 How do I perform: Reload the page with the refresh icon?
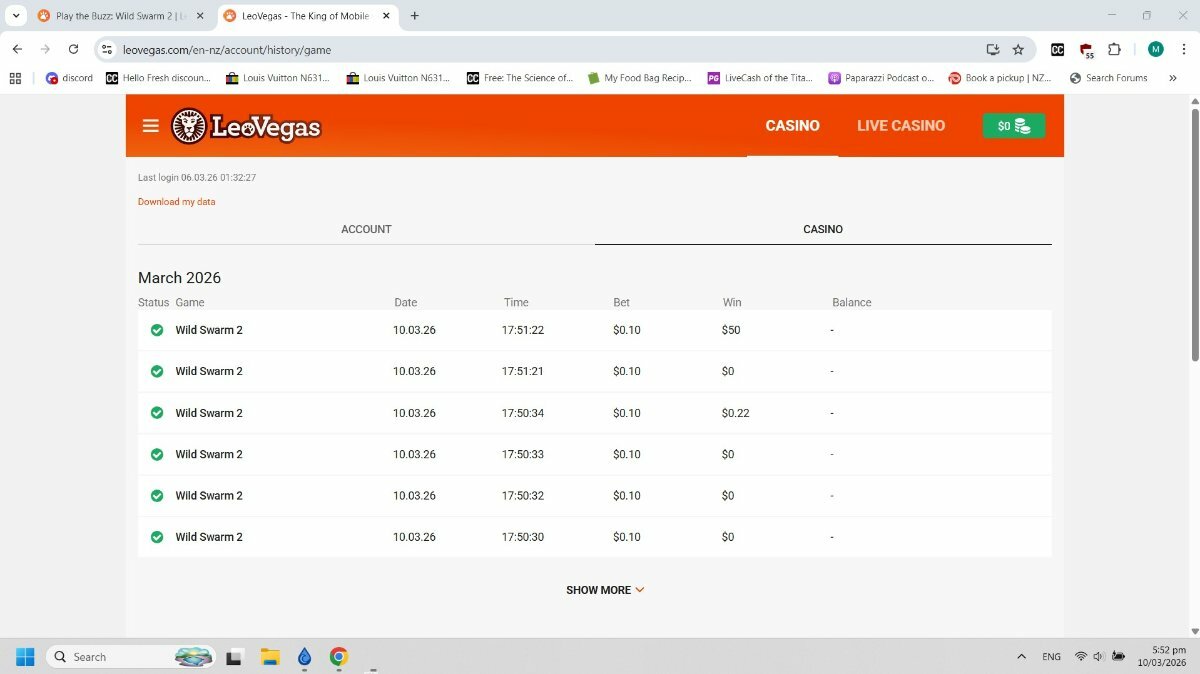(x=73, y=49)
